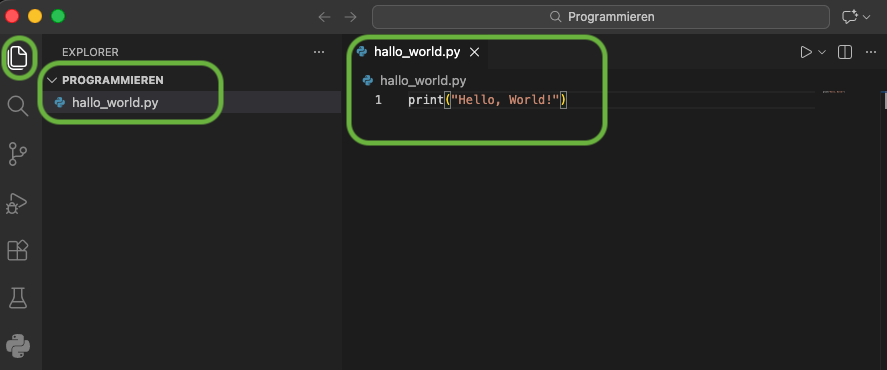Open the Python view in activity bar
This screenshot has height=370, width=887.
click(18, 346)
